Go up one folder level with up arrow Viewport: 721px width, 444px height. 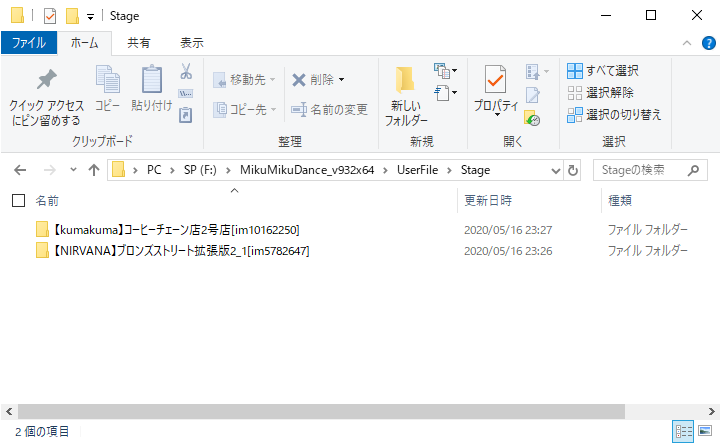94,171
